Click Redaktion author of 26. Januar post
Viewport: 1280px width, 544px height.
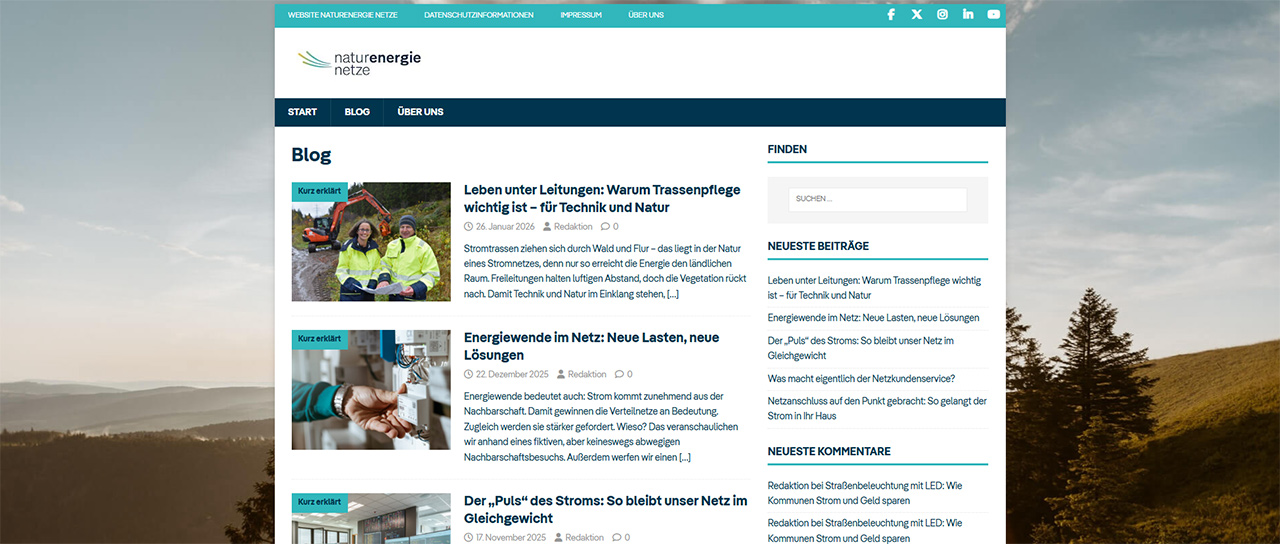(x=573, y=227)
